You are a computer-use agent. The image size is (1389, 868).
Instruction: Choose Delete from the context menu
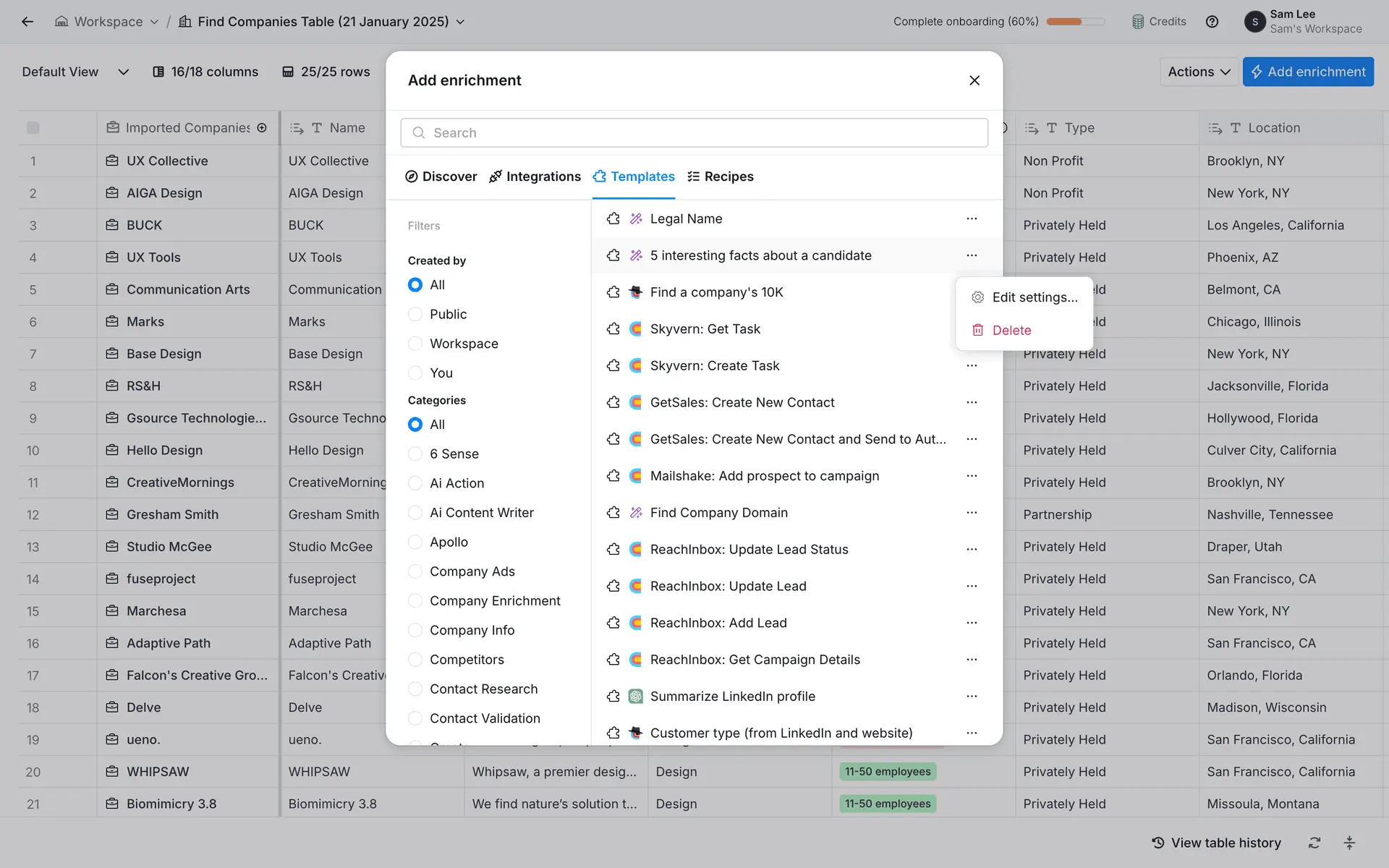1011,331
